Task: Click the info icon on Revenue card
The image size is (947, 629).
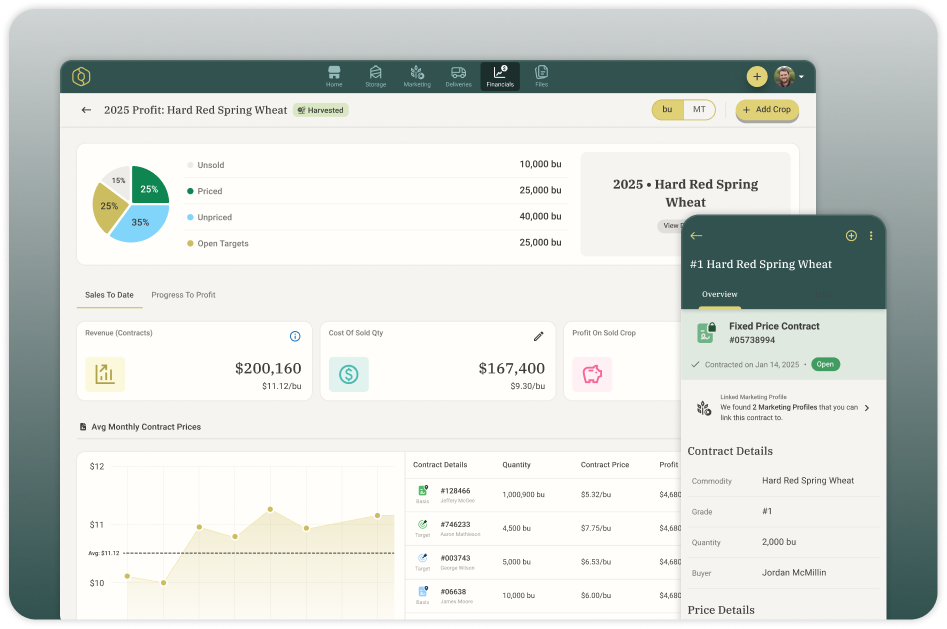Action: pyautogui.click(x=295, y=337)
